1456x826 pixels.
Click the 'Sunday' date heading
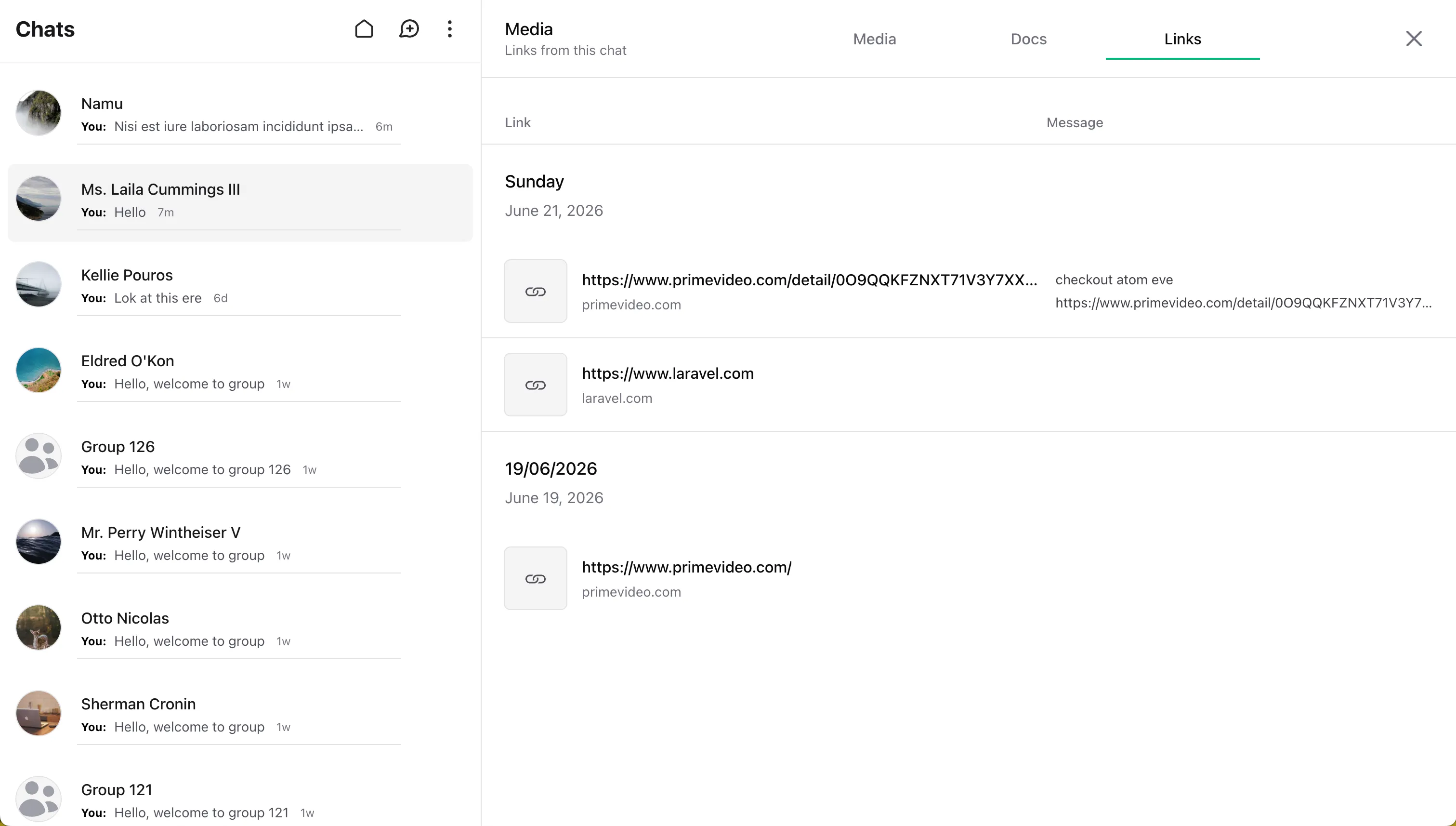click(534, 182)
